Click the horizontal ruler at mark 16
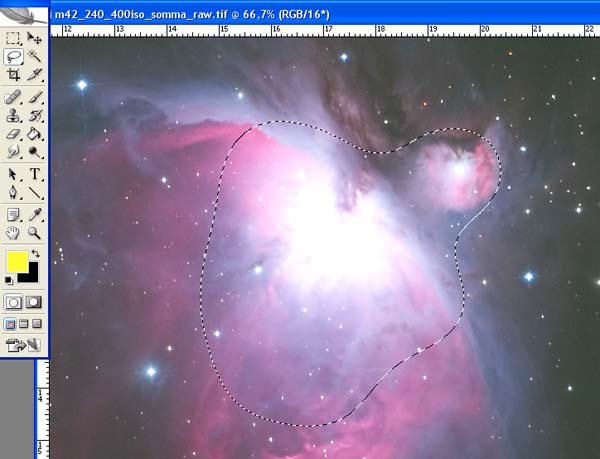 coord(276,30)
